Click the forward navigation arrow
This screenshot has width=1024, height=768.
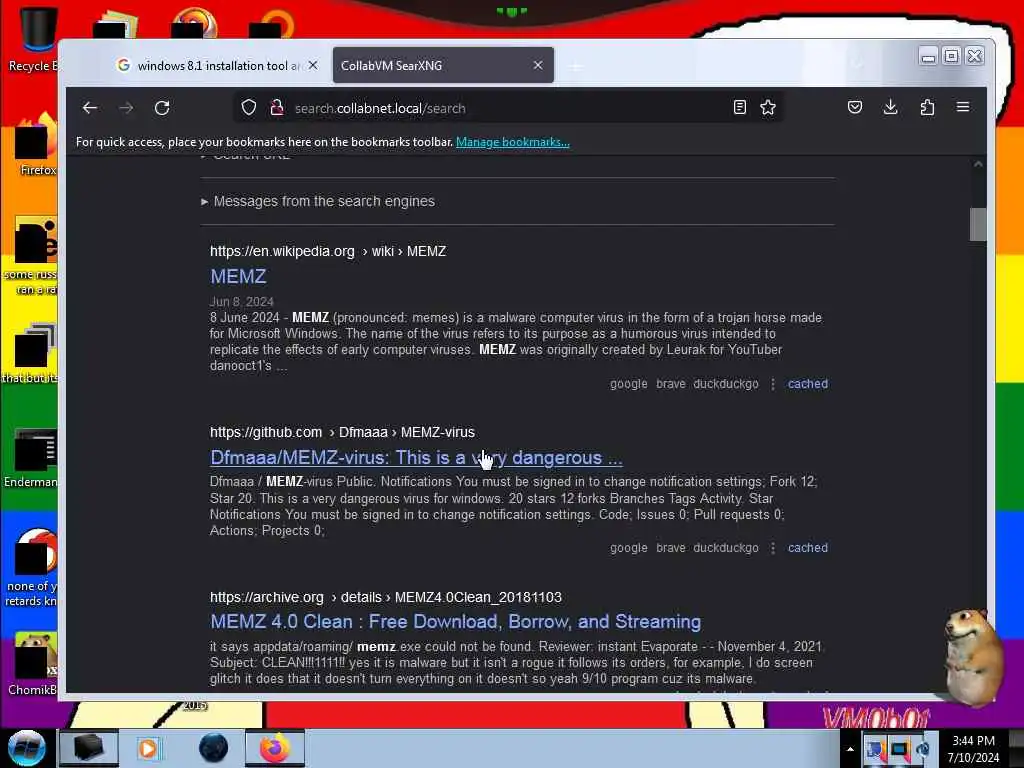coord(126,108)
